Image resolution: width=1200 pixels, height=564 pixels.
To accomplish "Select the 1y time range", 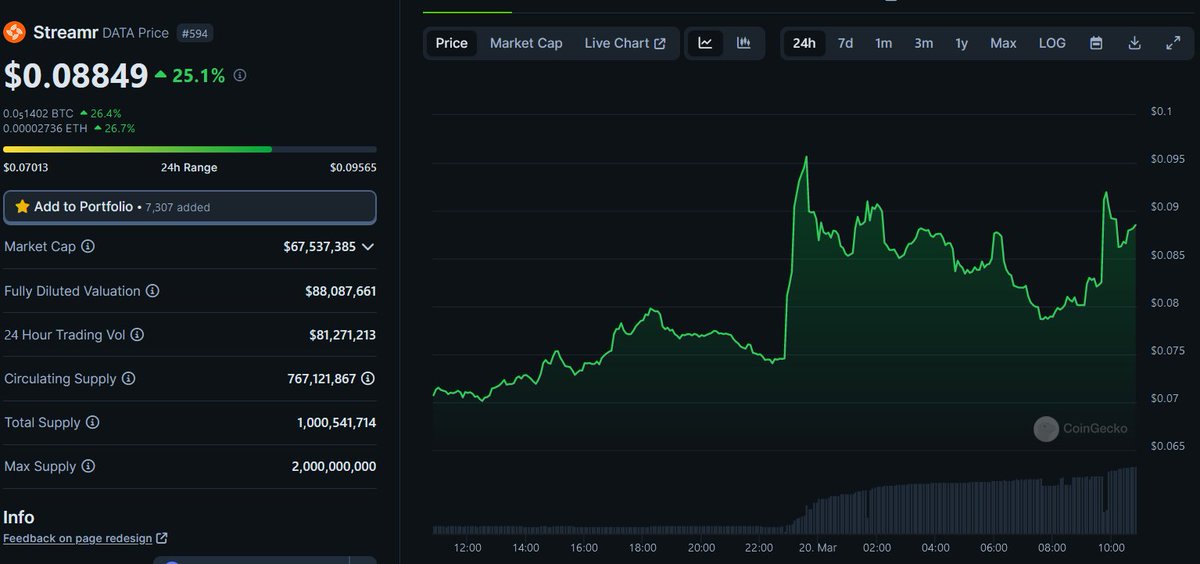I will pyautogui.click(x=961, y=43).
